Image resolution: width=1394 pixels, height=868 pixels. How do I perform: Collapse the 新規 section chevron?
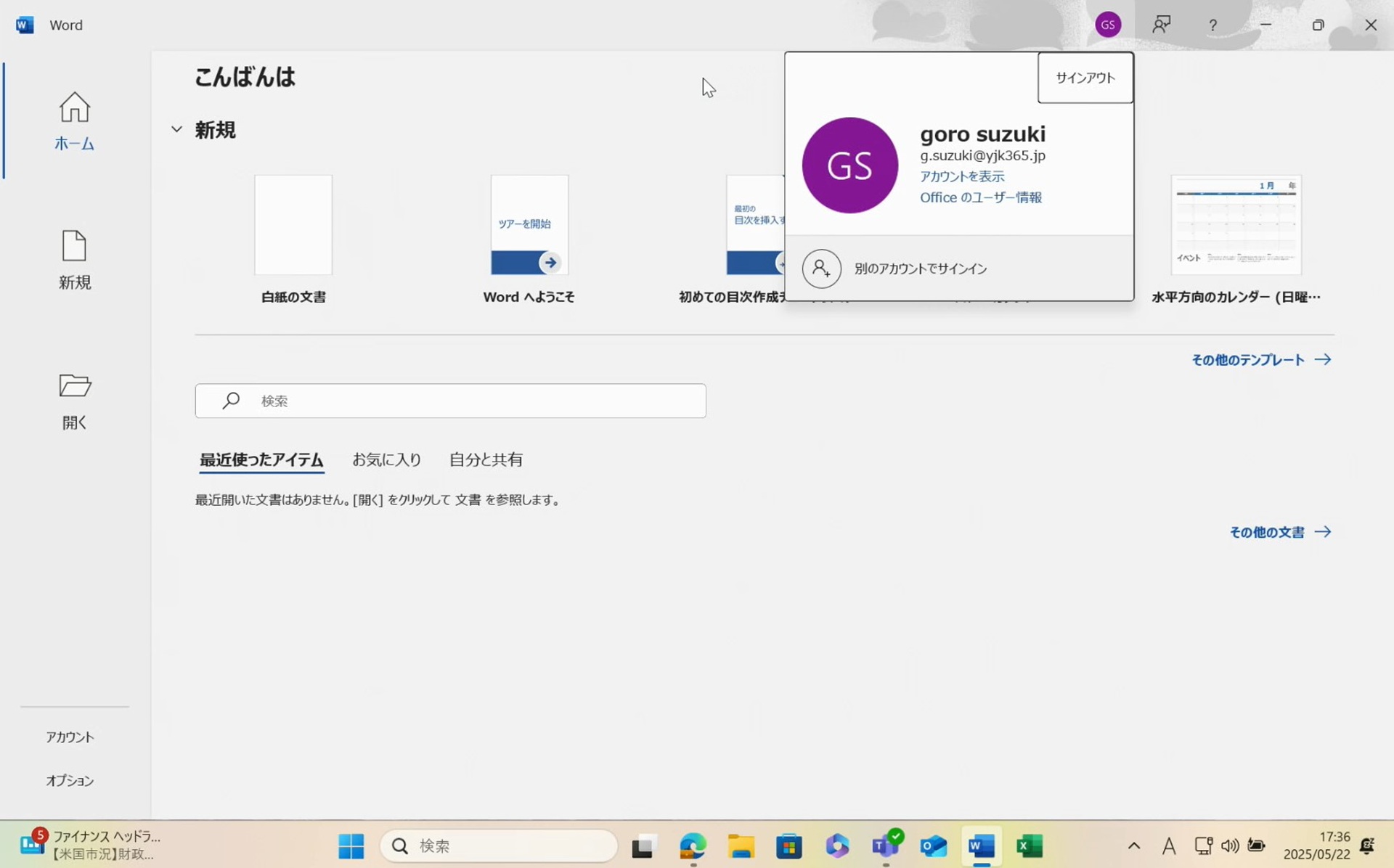click(x=176, y=129)
